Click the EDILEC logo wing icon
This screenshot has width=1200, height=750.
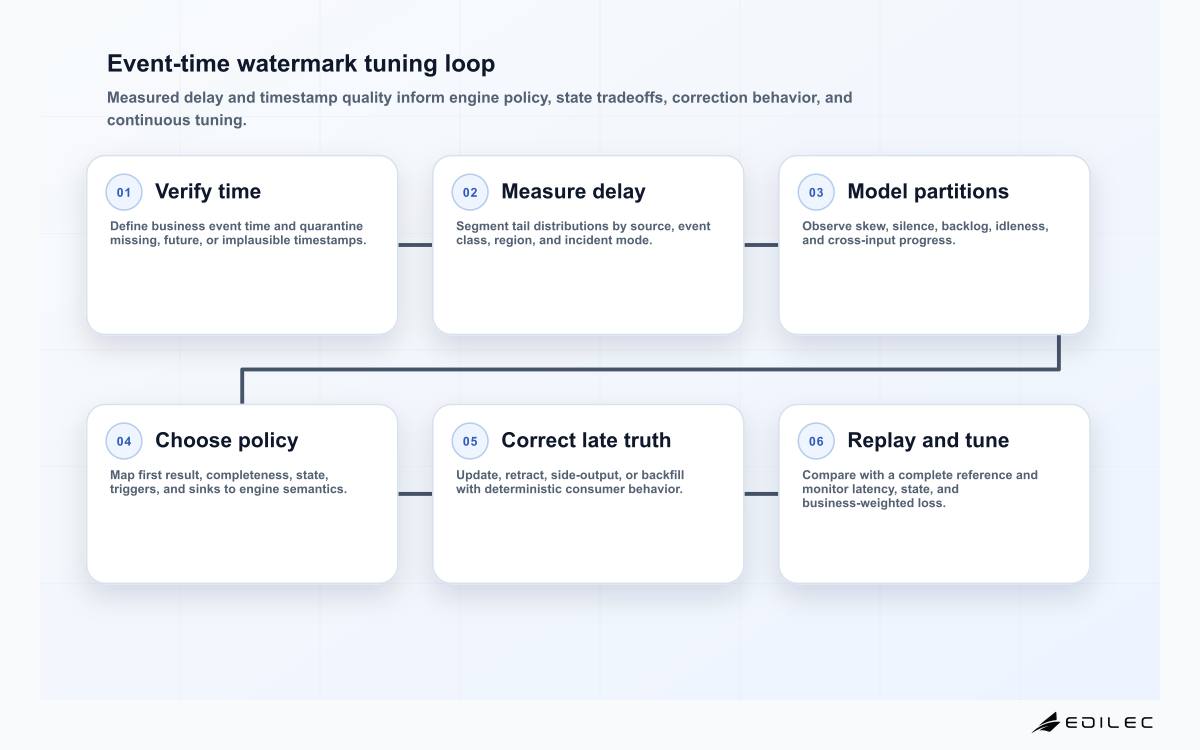click(x=1046, y=722)
